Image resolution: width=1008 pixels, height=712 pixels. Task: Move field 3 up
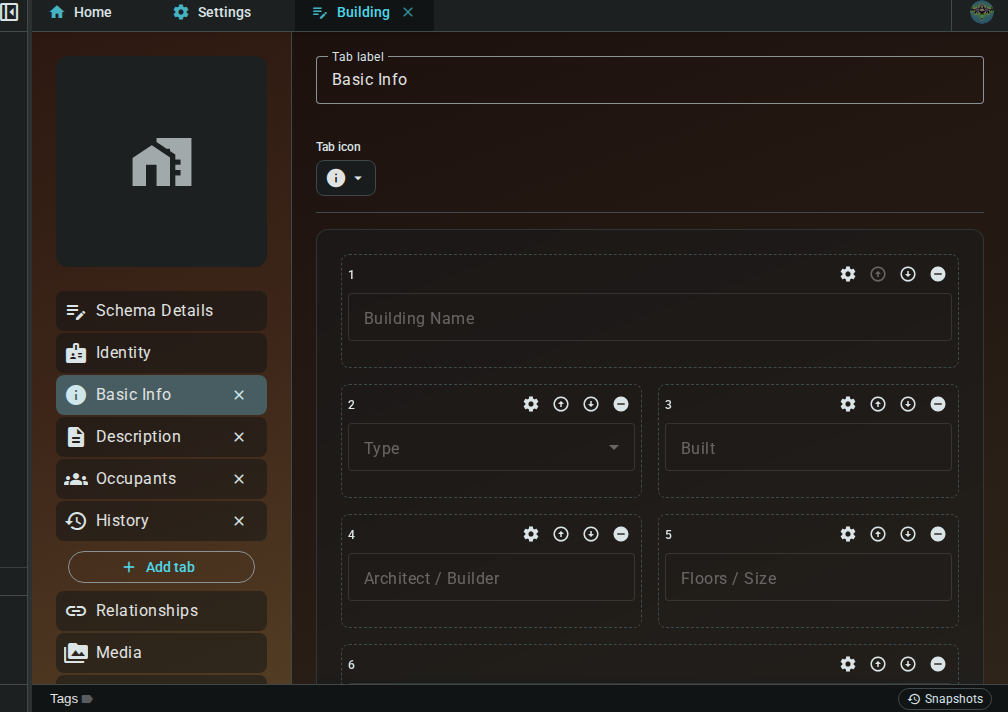click(x=878, y=404)
